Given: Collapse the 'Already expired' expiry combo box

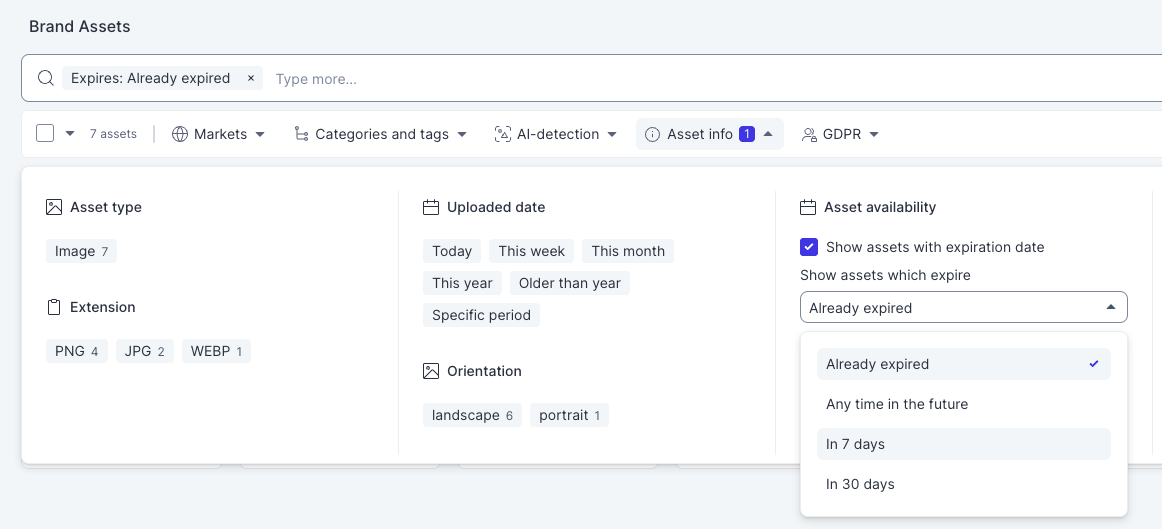Looking at the screenshot, I should 963,307.
